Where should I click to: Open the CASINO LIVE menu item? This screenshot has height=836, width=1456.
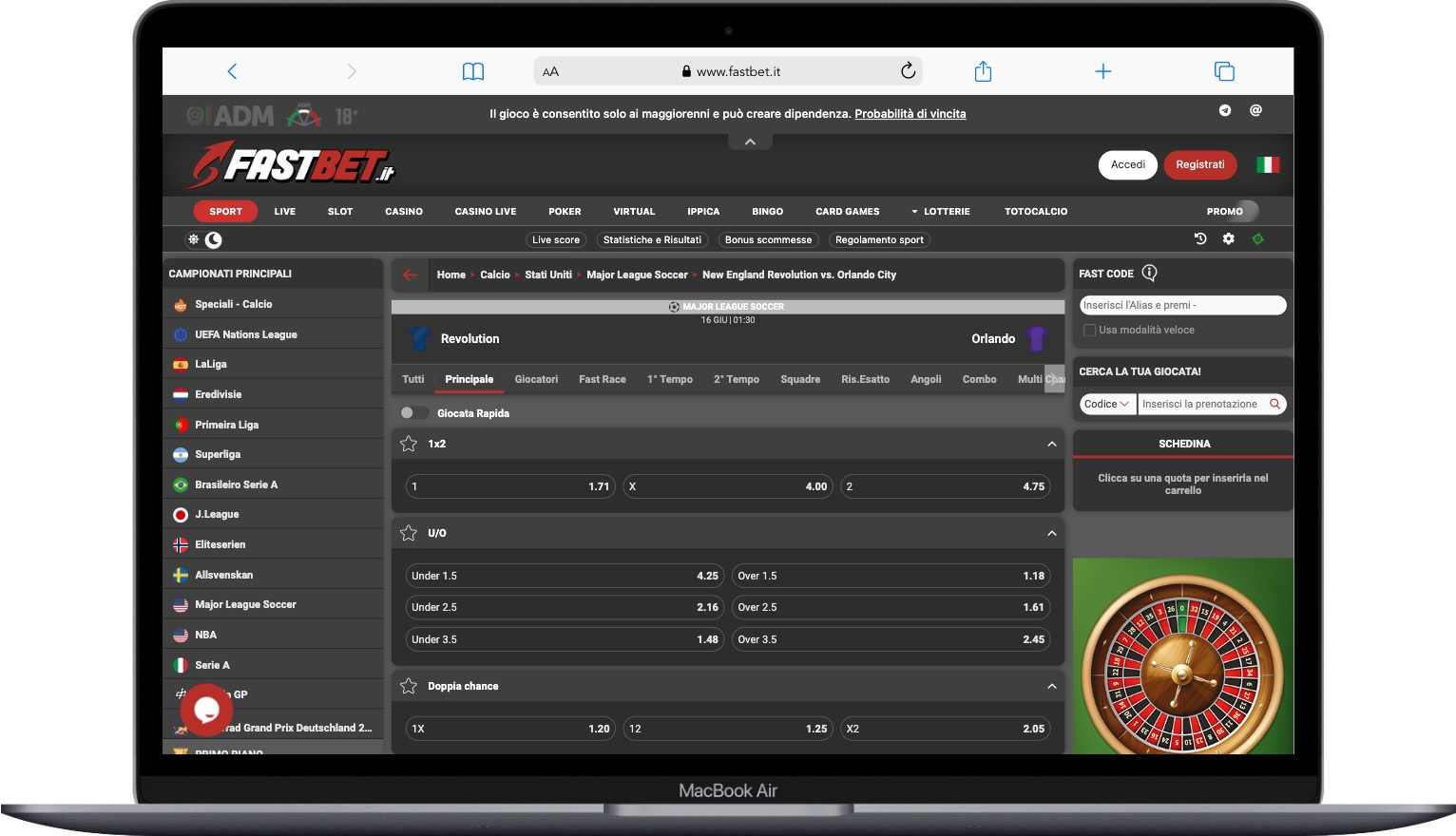485,211
